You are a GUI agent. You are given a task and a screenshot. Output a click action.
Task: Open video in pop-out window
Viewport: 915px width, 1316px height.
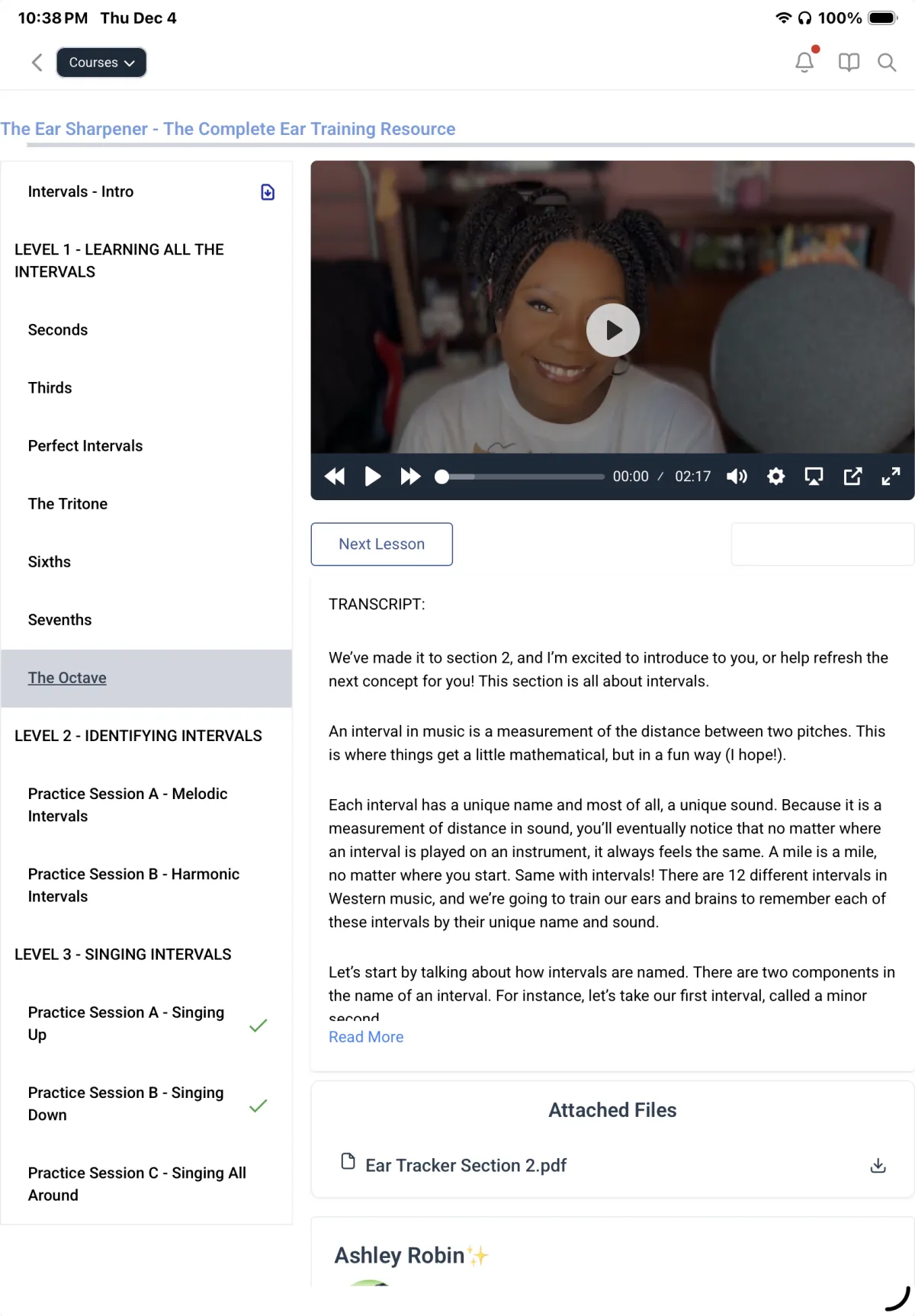852,477
